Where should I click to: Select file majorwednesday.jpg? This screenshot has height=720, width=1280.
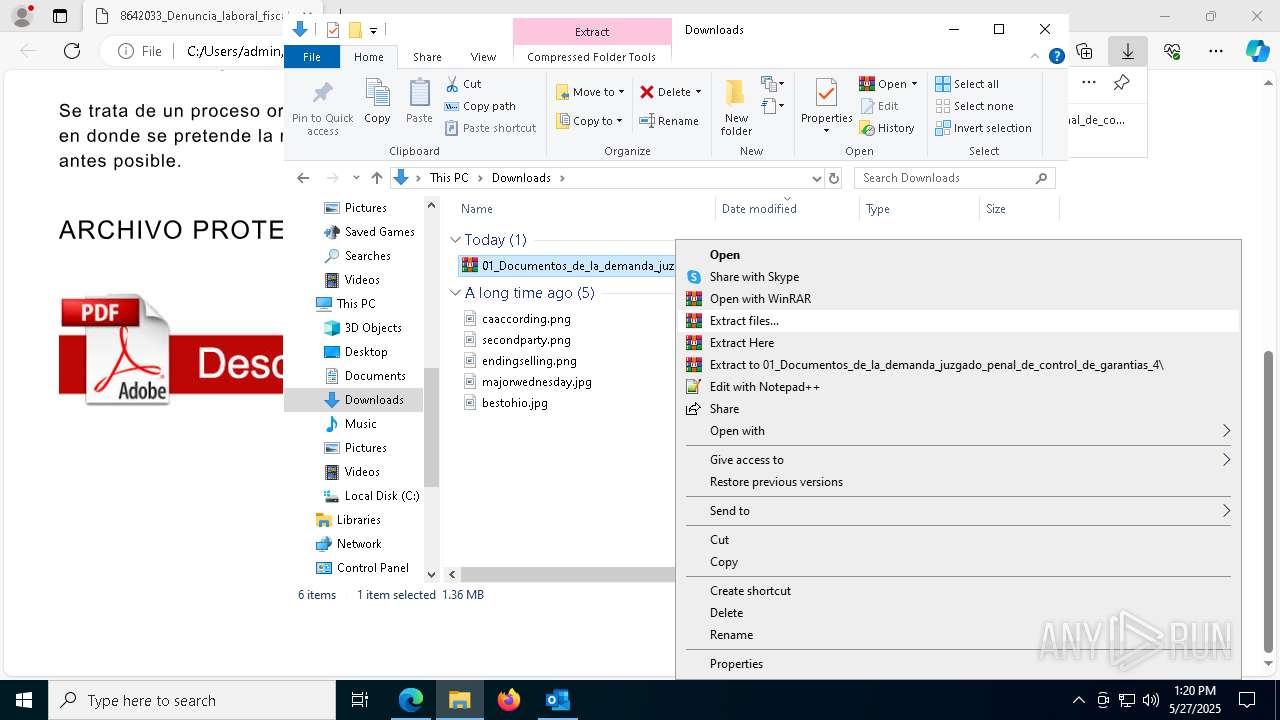pyautogui.click(x=536, y=382)
